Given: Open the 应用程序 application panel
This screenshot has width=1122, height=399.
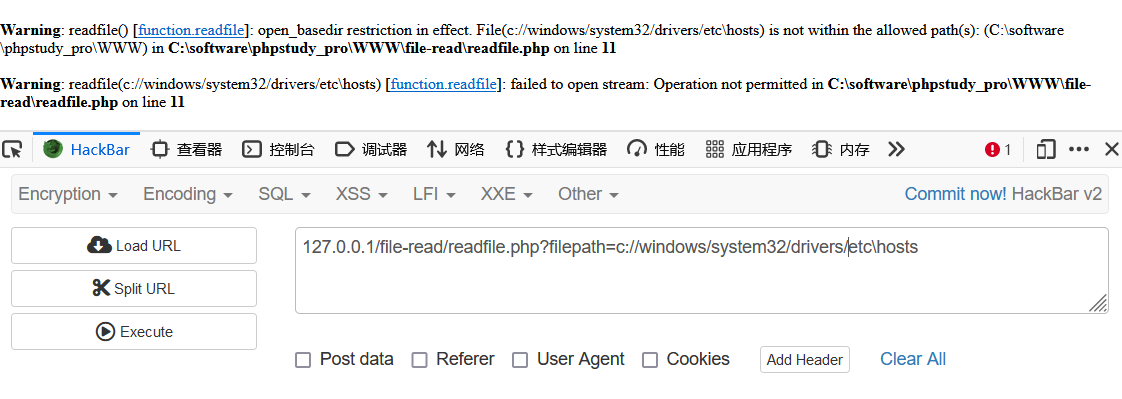Looking at the screenshot, I should tap(748, 149).
